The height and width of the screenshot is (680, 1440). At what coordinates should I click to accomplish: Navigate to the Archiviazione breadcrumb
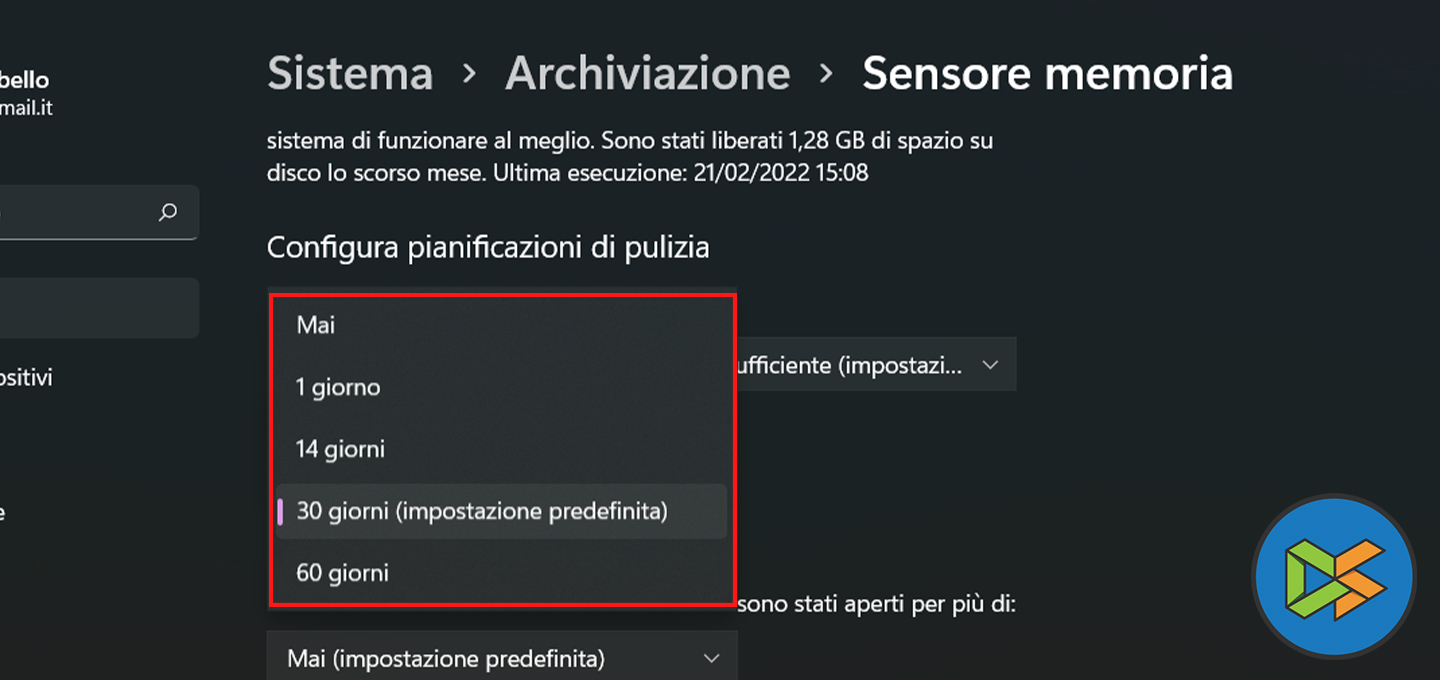click(647, 74)
